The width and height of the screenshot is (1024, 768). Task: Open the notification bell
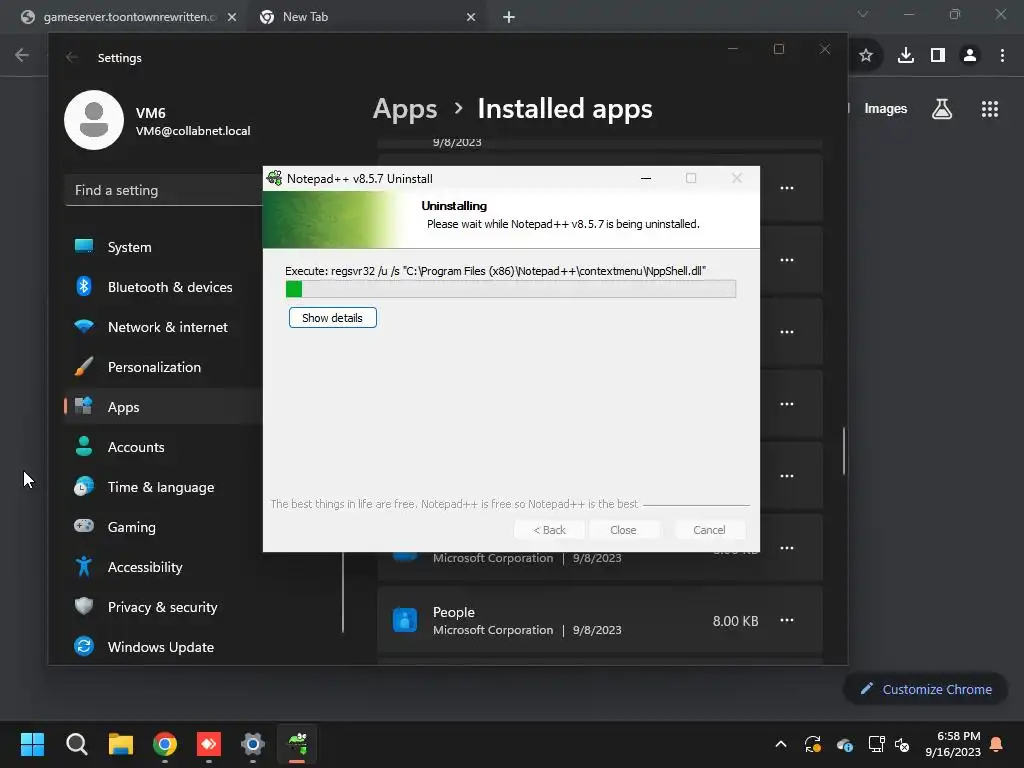coord(997,744)
